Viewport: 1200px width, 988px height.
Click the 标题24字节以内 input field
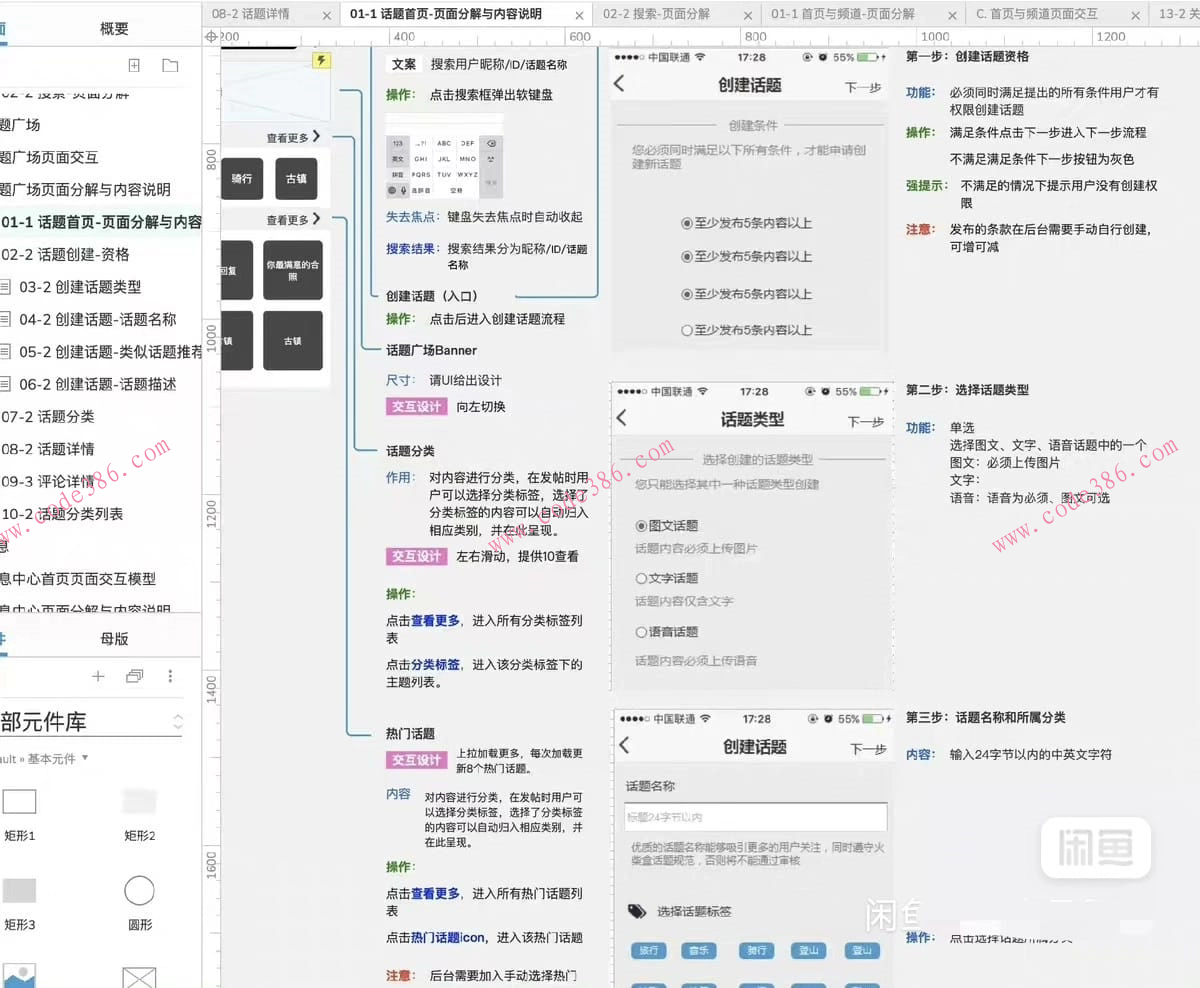[x=755, y=817]
